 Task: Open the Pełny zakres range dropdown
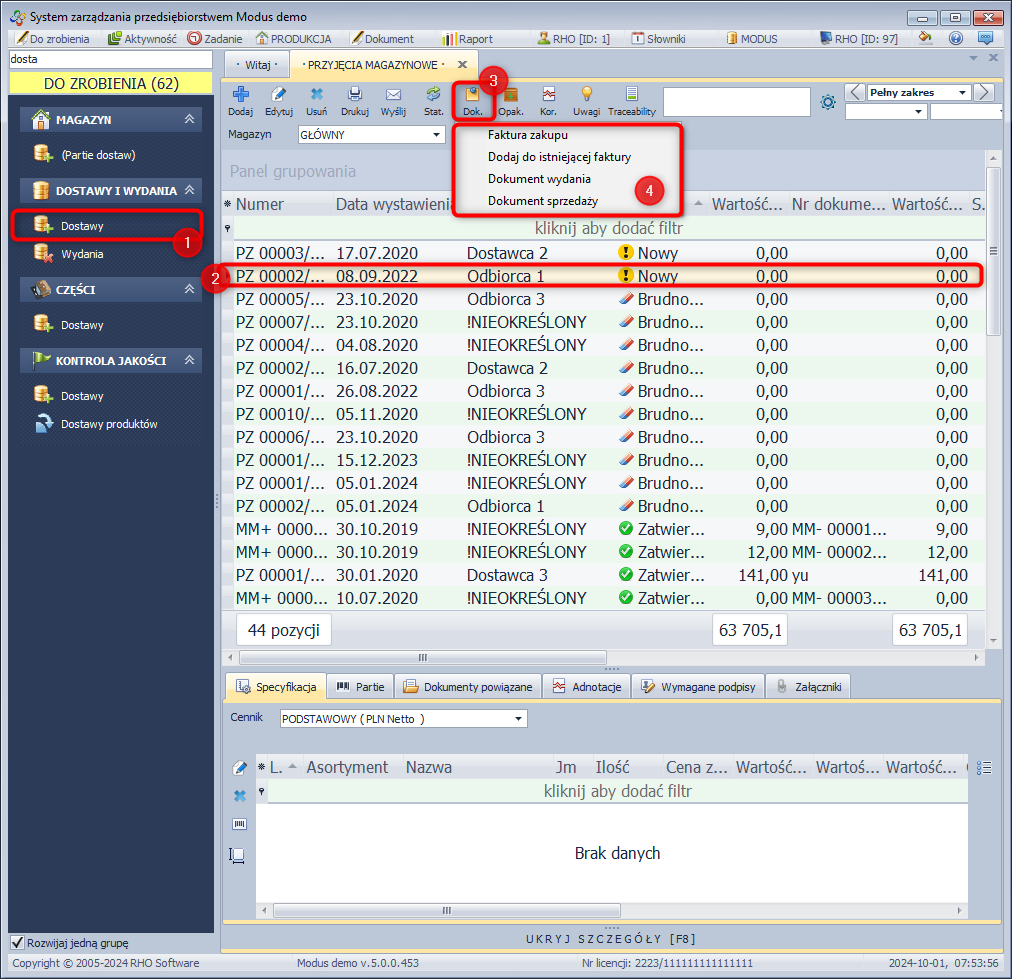click(962, 92)
